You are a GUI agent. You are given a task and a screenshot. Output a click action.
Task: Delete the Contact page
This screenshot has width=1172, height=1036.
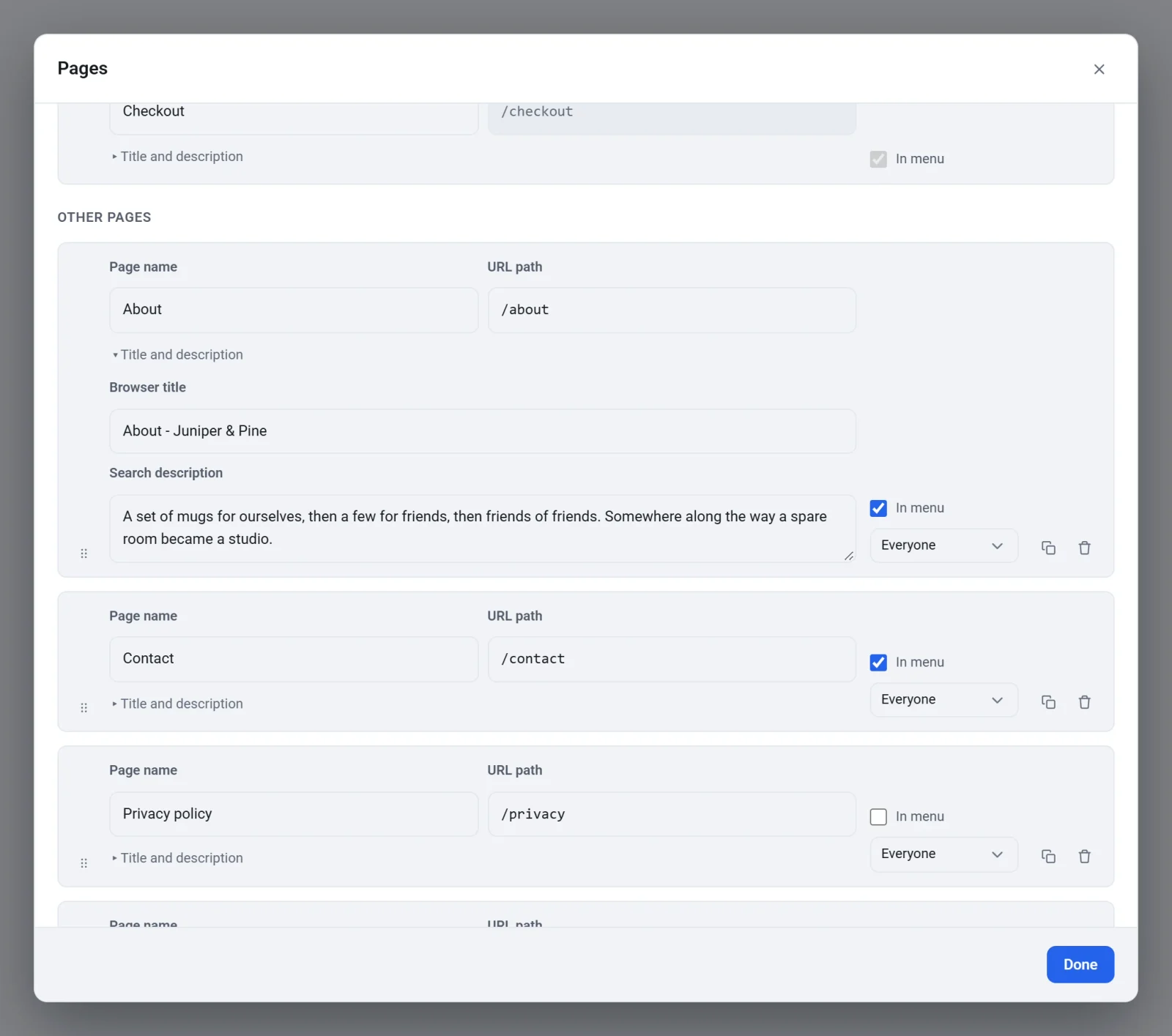1085,702
